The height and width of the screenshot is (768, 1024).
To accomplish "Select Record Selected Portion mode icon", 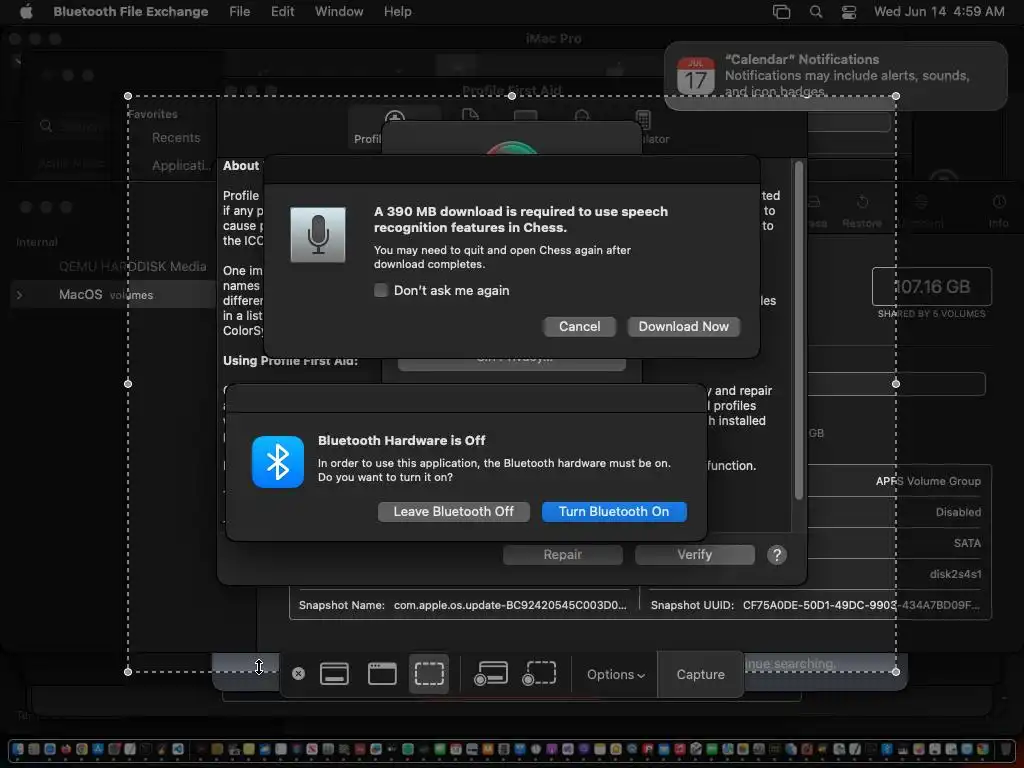I will 539,673.
